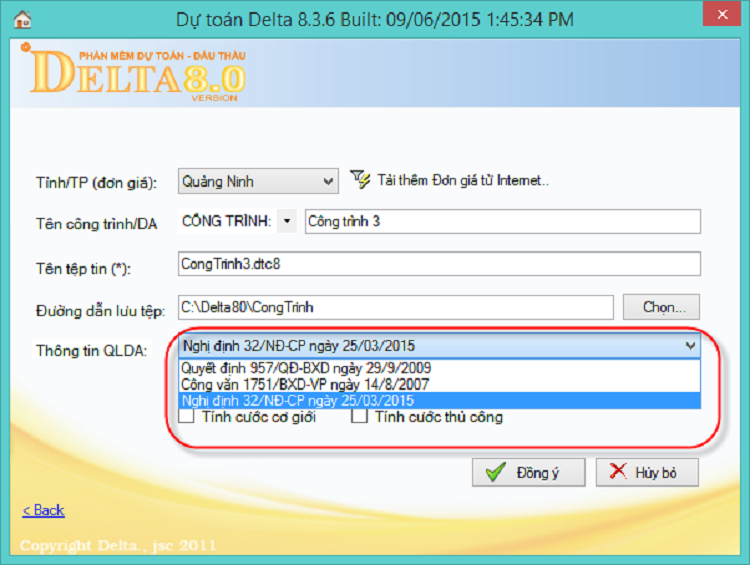Image resolution: width=750 pixels, height=565 pixels.
Task: Click the C:\Delta80\CongTrinh path field
Action: pyautogui.click(x=396, y=307)
